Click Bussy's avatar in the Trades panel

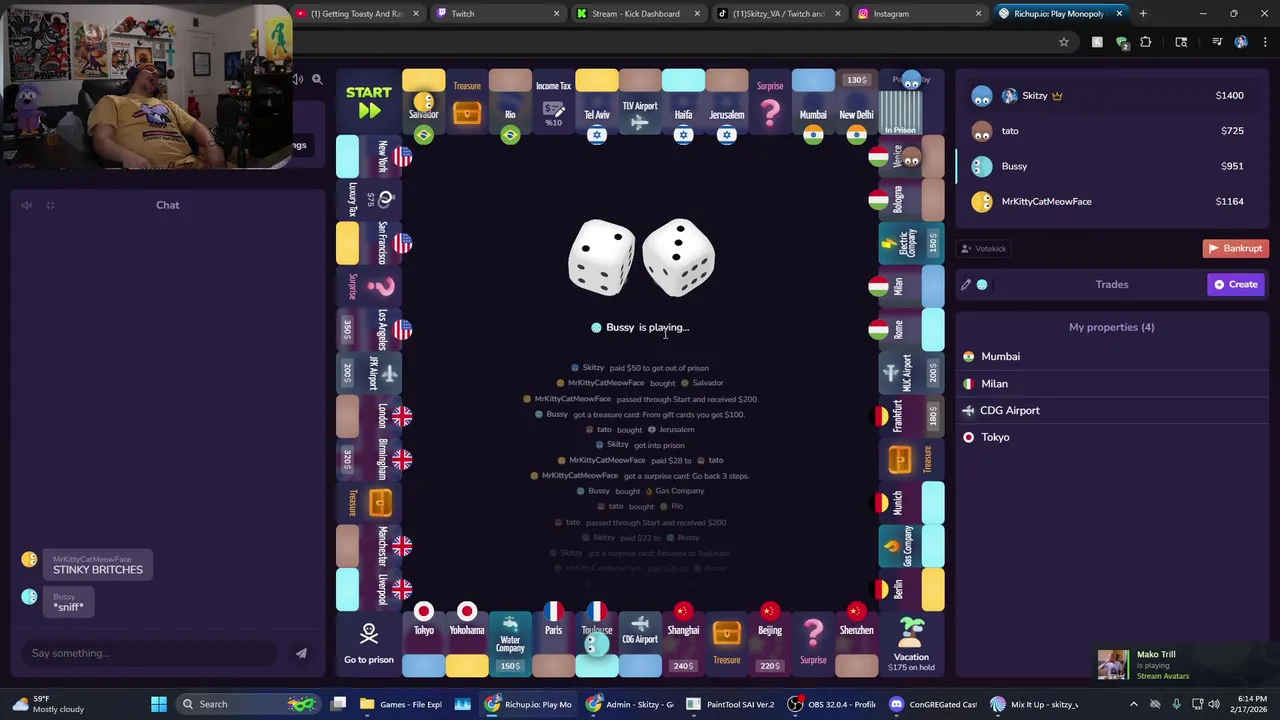click(982, 285)
